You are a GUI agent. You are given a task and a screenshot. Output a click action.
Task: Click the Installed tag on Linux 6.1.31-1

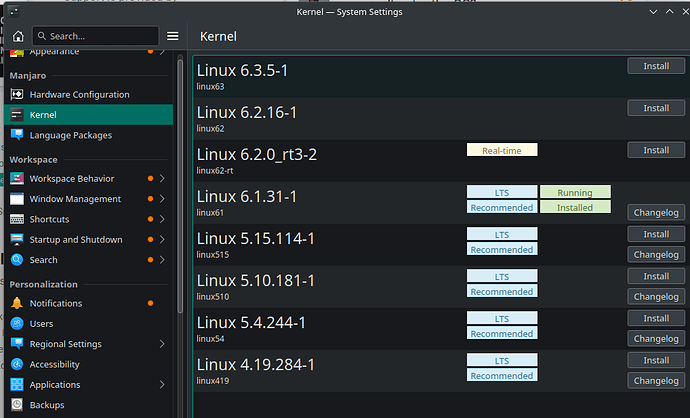click(575, 207)
